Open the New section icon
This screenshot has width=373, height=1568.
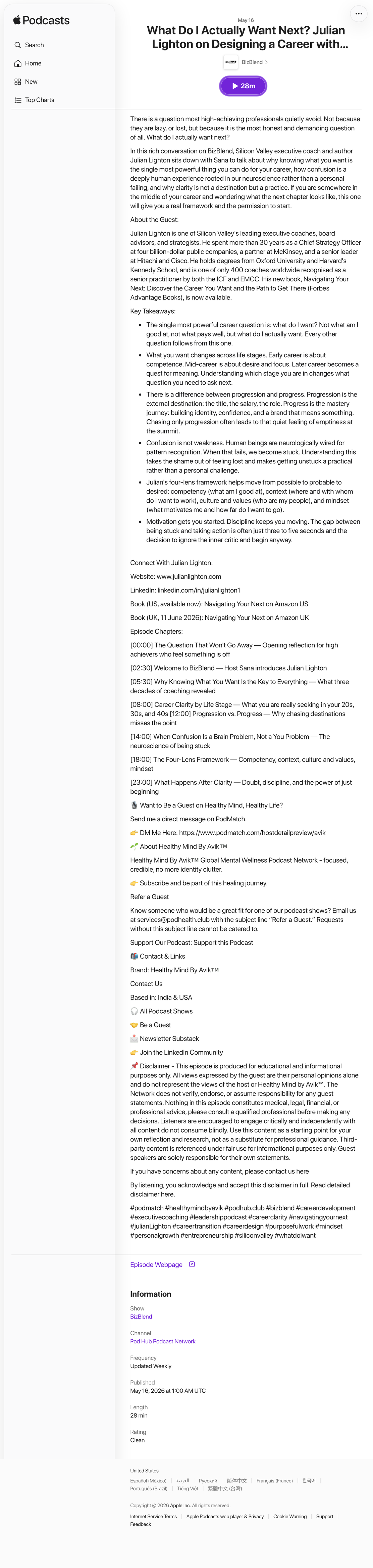[x=18, y=82]
